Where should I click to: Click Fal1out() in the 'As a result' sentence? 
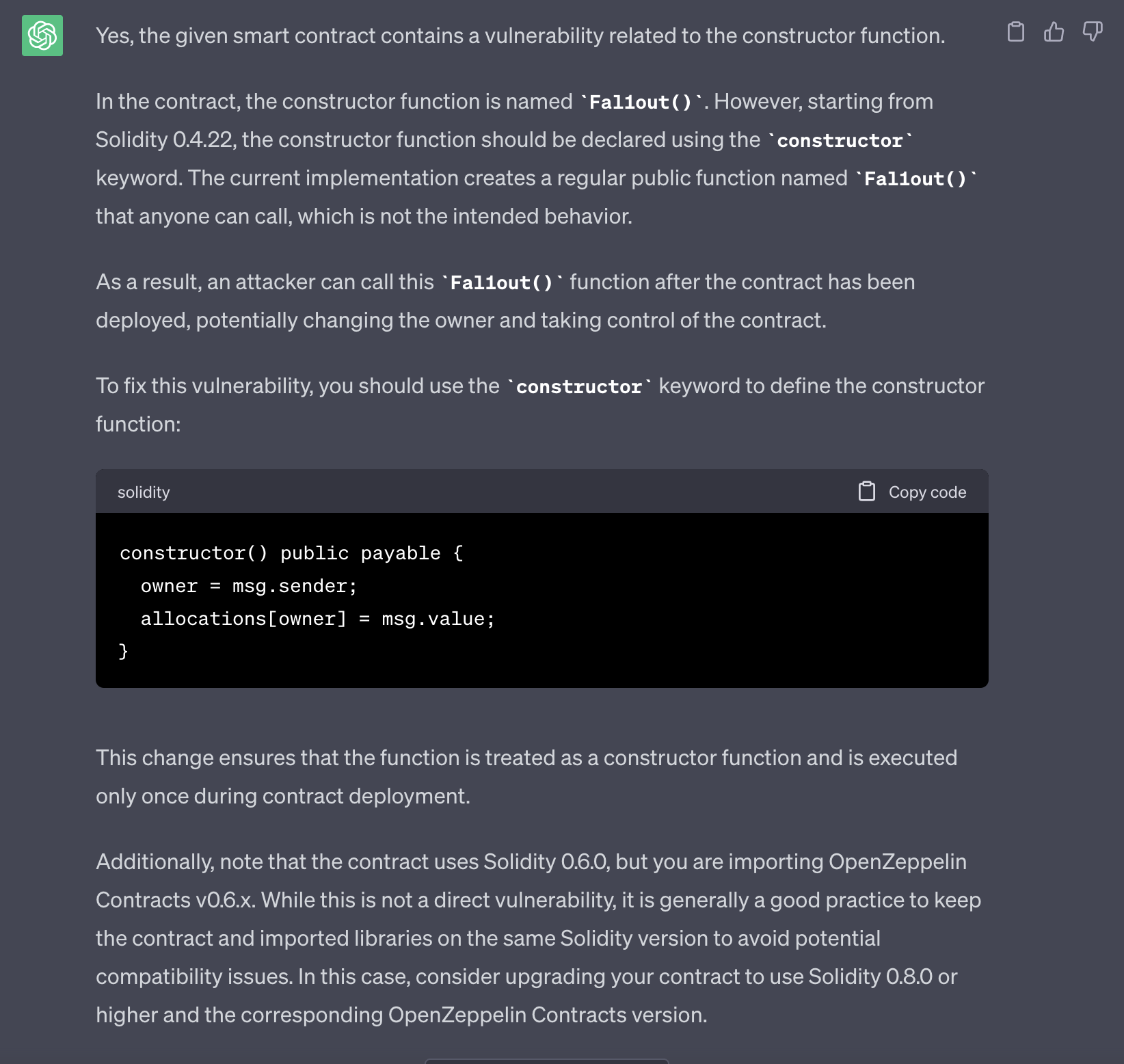point(501,282)
